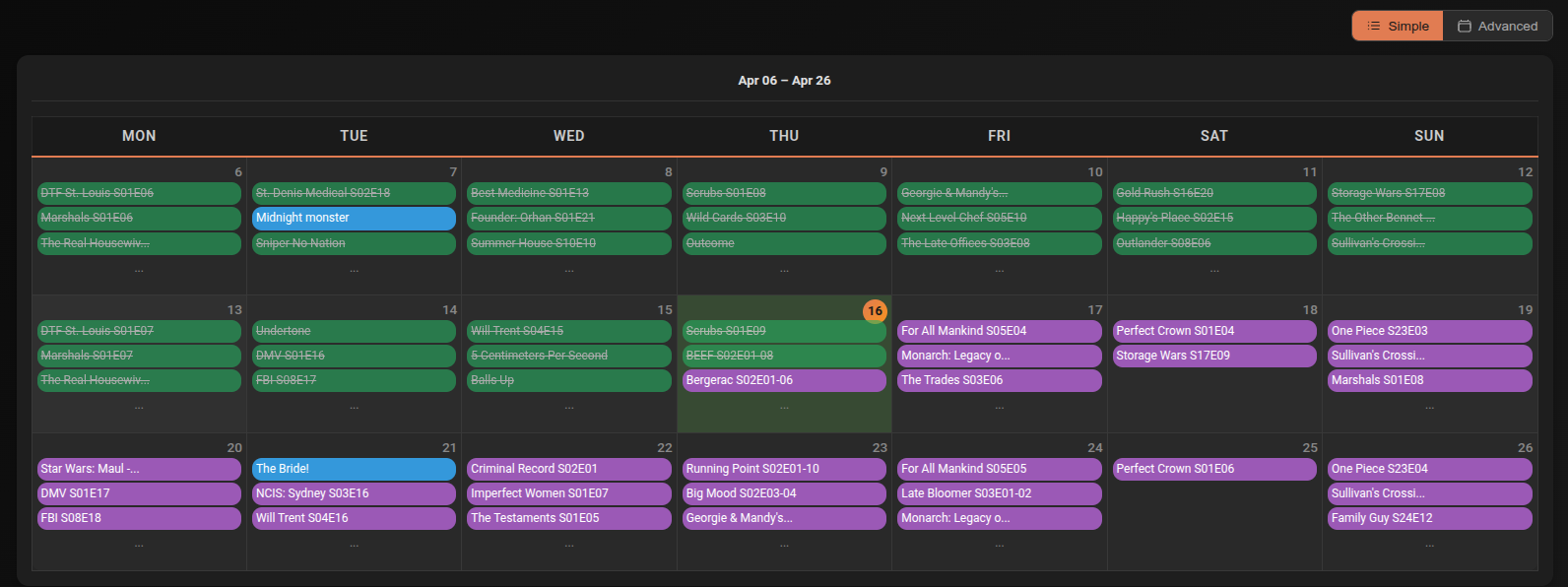Open DTF St. Louis S01E06 entry
Viewport: 1568px width, 587px height.
(139, 193)
